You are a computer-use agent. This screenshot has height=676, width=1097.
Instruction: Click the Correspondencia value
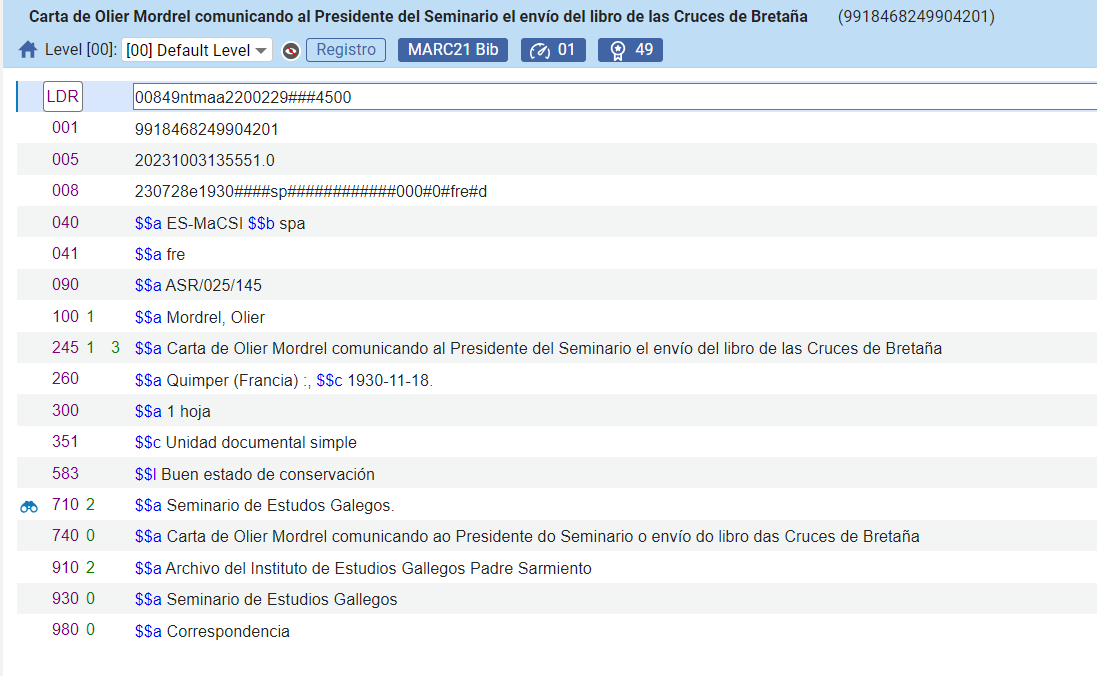pos(228,631)
